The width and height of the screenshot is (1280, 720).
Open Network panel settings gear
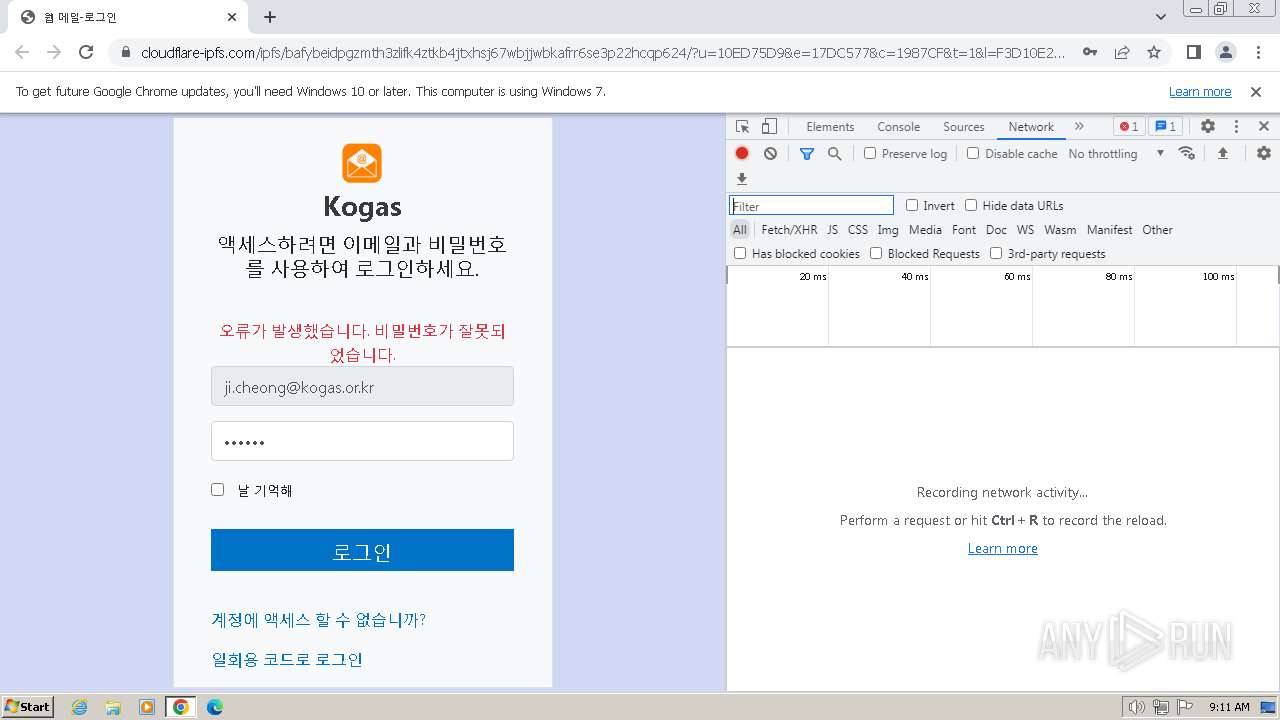coord(1264,153)
